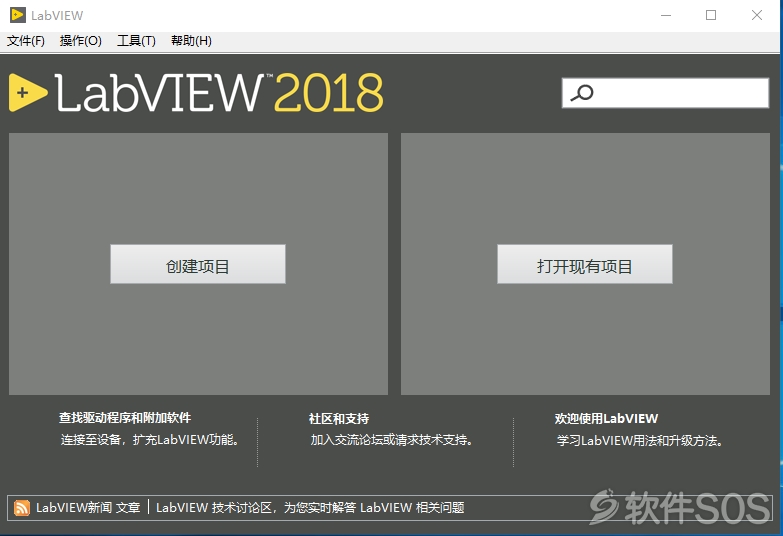783x536 pixels.
Task: Open the LabVIEW 技术讨论区 news headline
Action: (x=310, y=508)
